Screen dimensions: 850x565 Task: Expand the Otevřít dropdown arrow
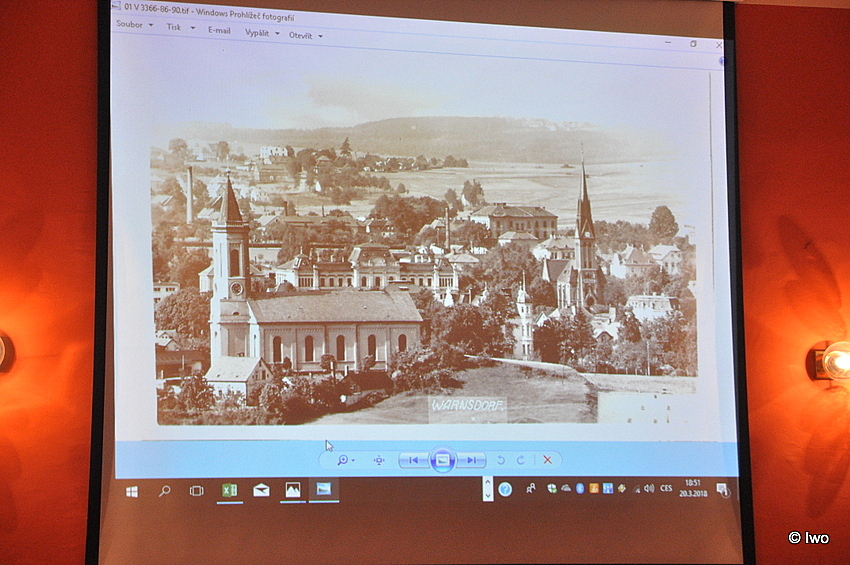pyautogui.click(x=320, y=36)
